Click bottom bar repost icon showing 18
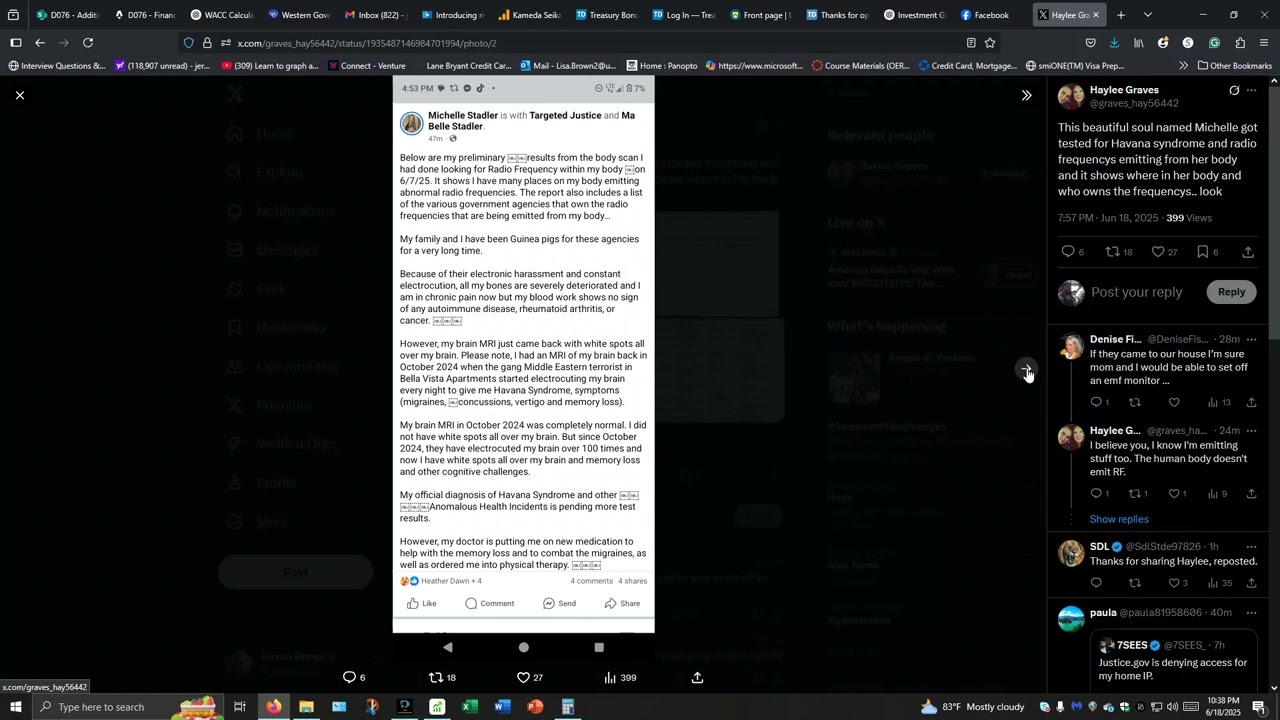This screenshot has height=720, width=1280. [x=442, y=678]
